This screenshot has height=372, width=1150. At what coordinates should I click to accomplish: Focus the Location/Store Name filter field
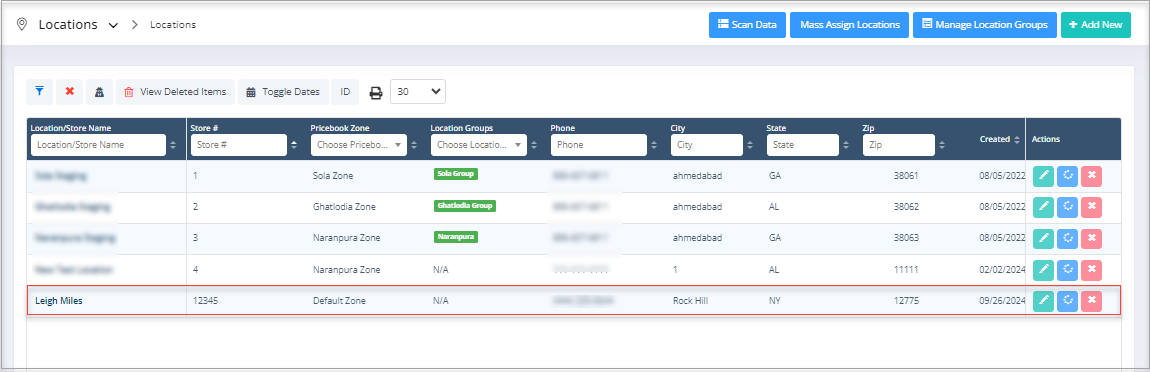pos(98,145)
